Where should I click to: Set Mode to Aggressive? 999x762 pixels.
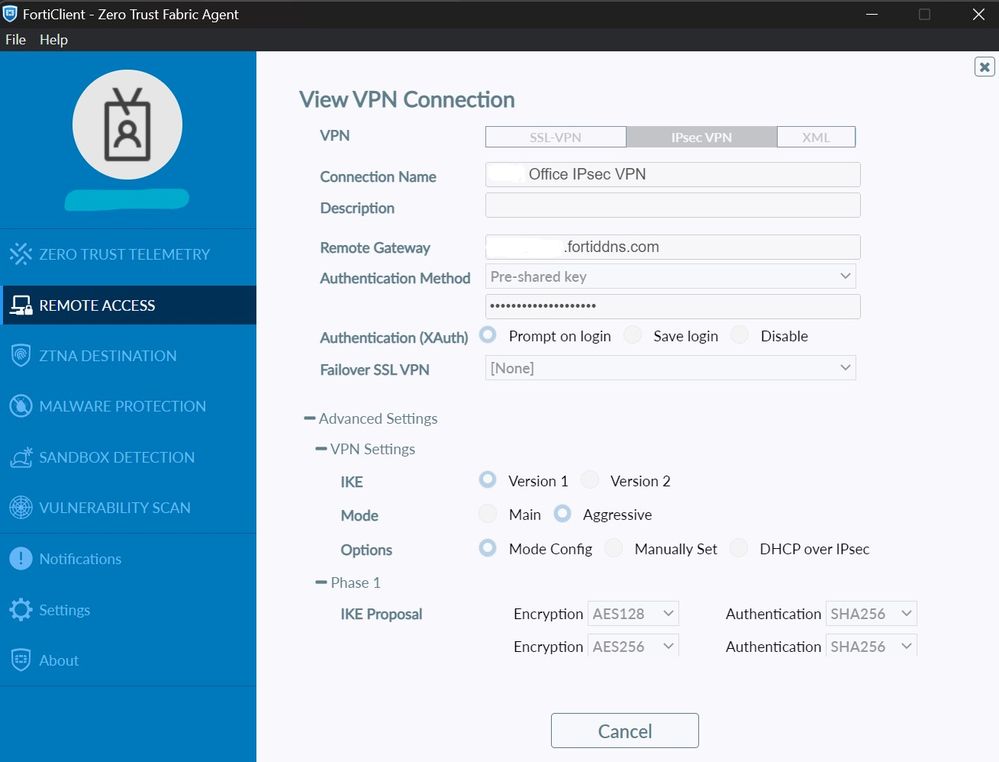563,514
